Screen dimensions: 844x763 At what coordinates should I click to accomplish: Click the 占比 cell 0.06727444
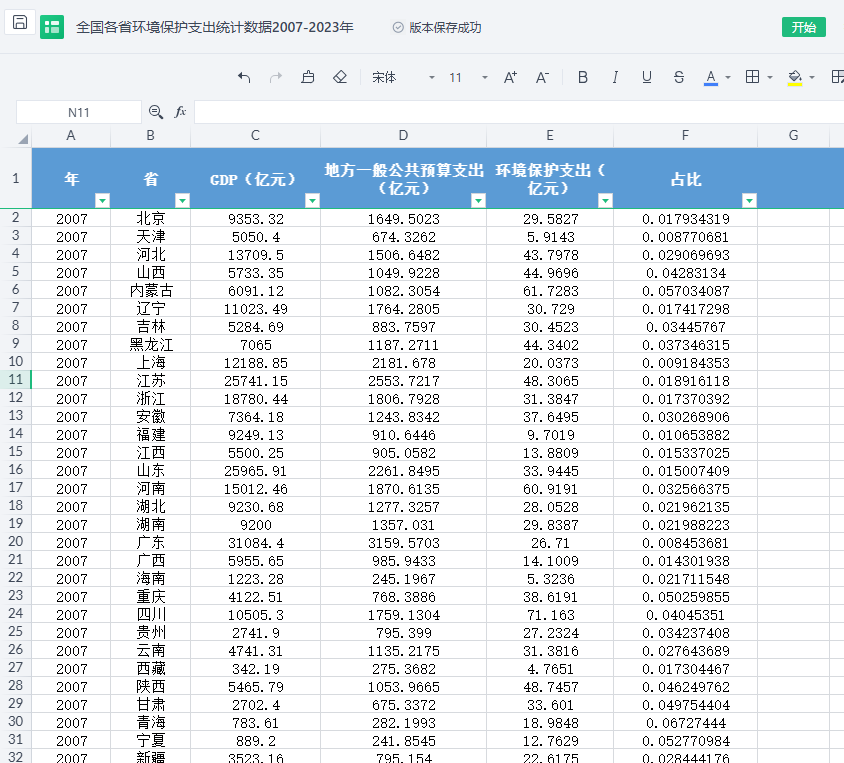point(686,723)
